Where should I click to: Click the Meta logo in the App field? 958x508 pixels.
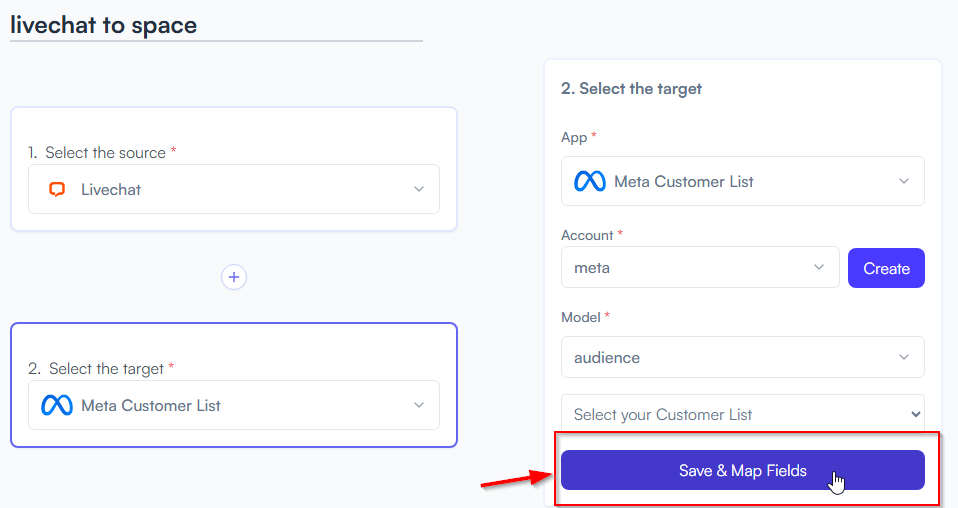tap(590, 182)
